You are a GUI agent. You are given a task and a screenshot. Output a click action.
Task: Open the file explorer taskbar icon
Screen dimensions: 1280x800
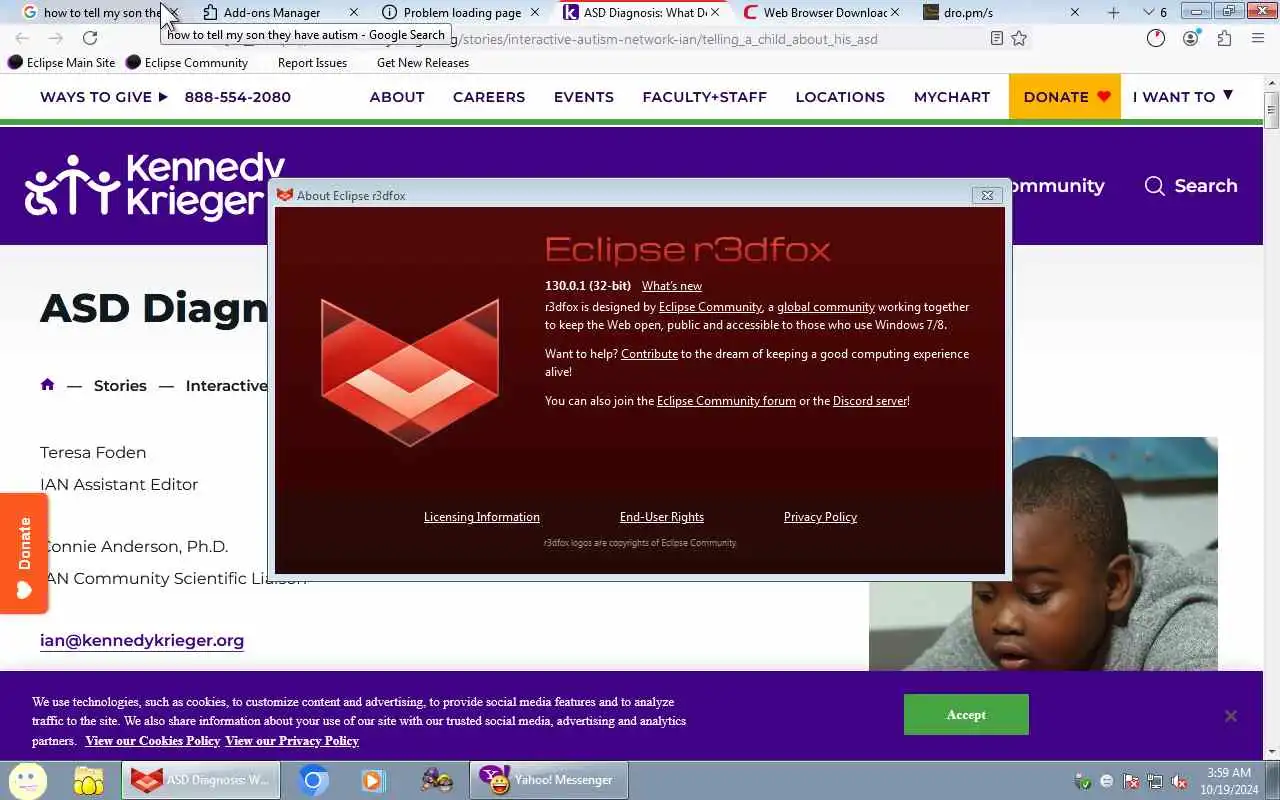point(89,780)
